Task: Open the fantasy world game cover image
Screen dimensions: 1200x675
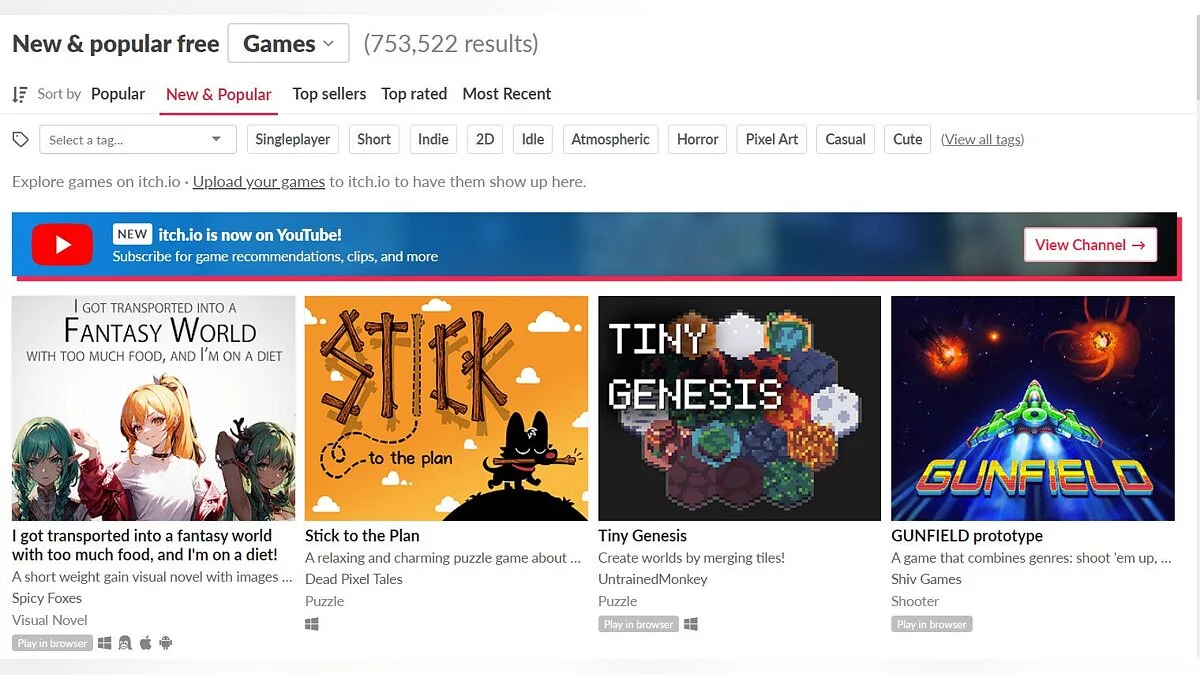Action: pyautogui.click(x=154, y=408)
